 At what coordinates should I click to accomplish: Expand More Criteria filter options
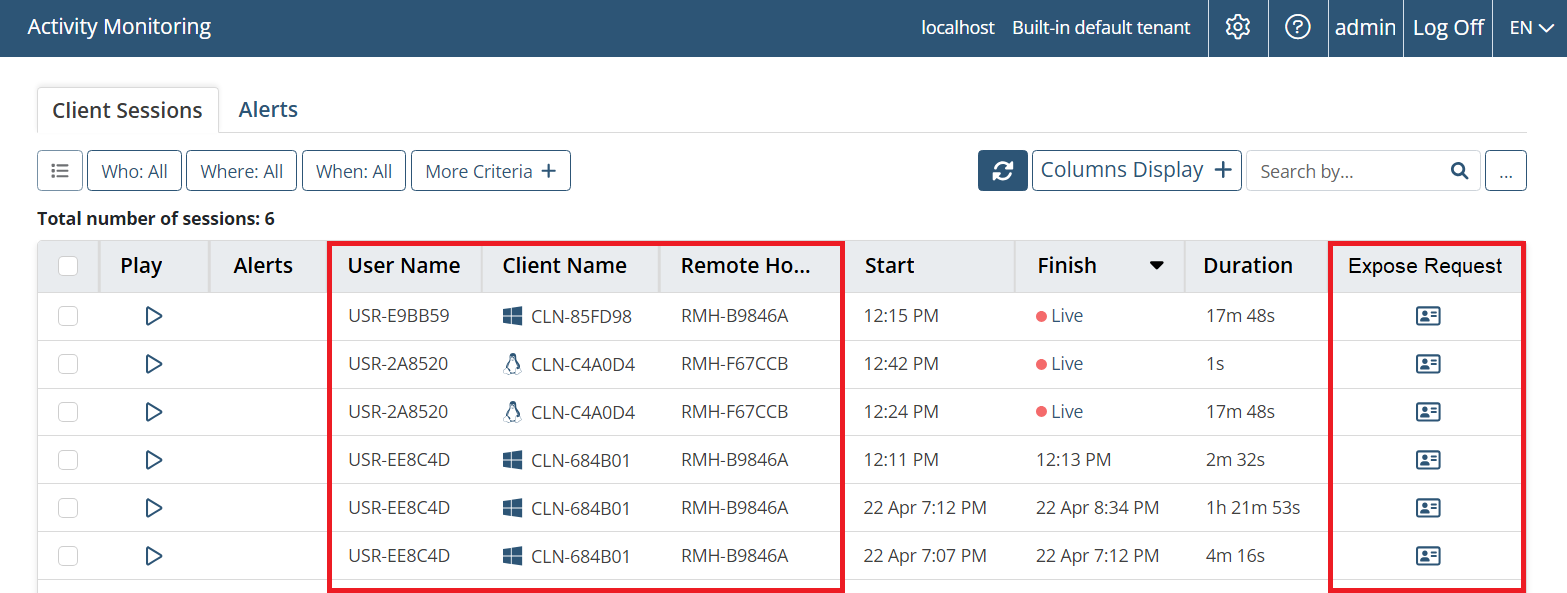click(x=490, y=171)
